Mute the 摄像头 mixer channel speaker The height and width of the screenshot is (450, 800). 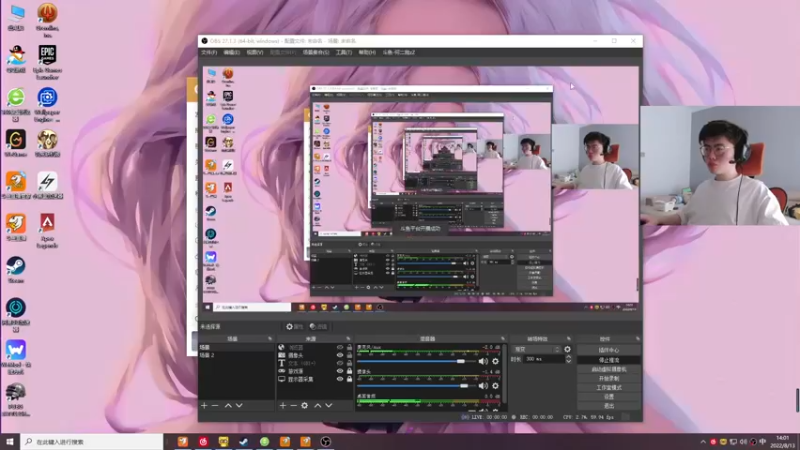click(x=483, y=386)
